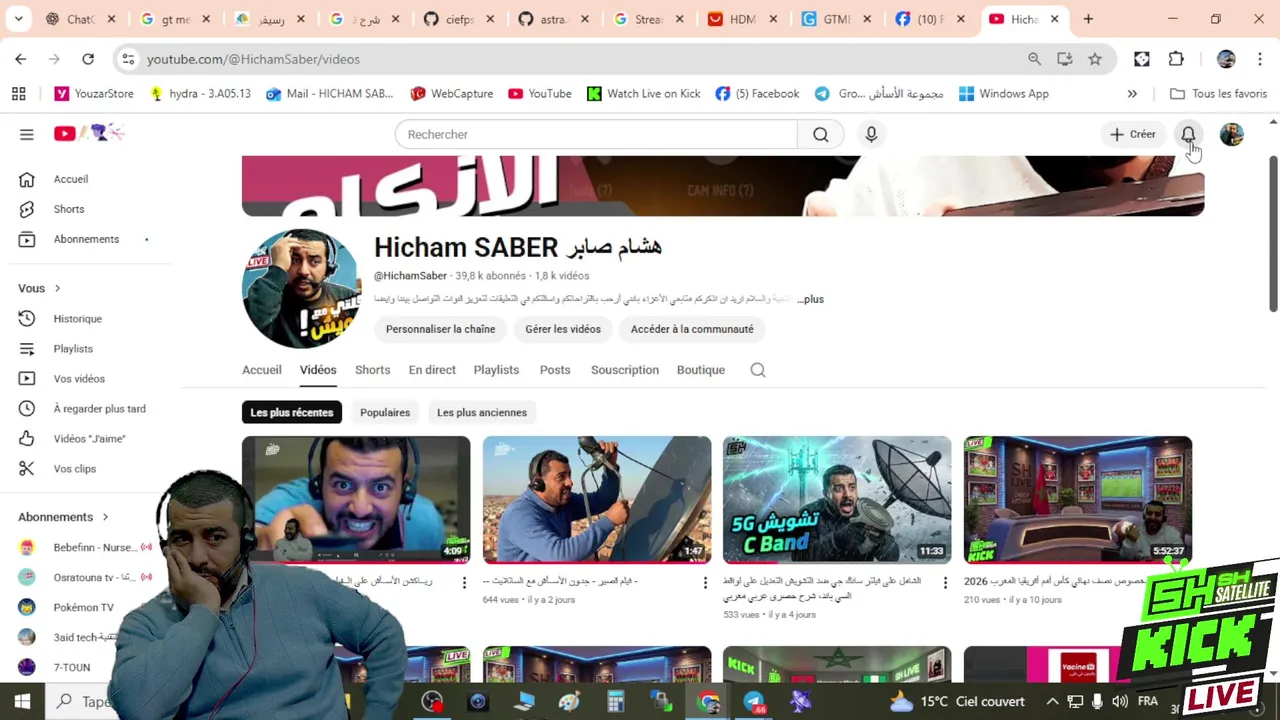The width and height of the screenshot is (1280, 720).
Task: Reload the page in Chrome
Action: pyautogui.click(x=88, y=59)
